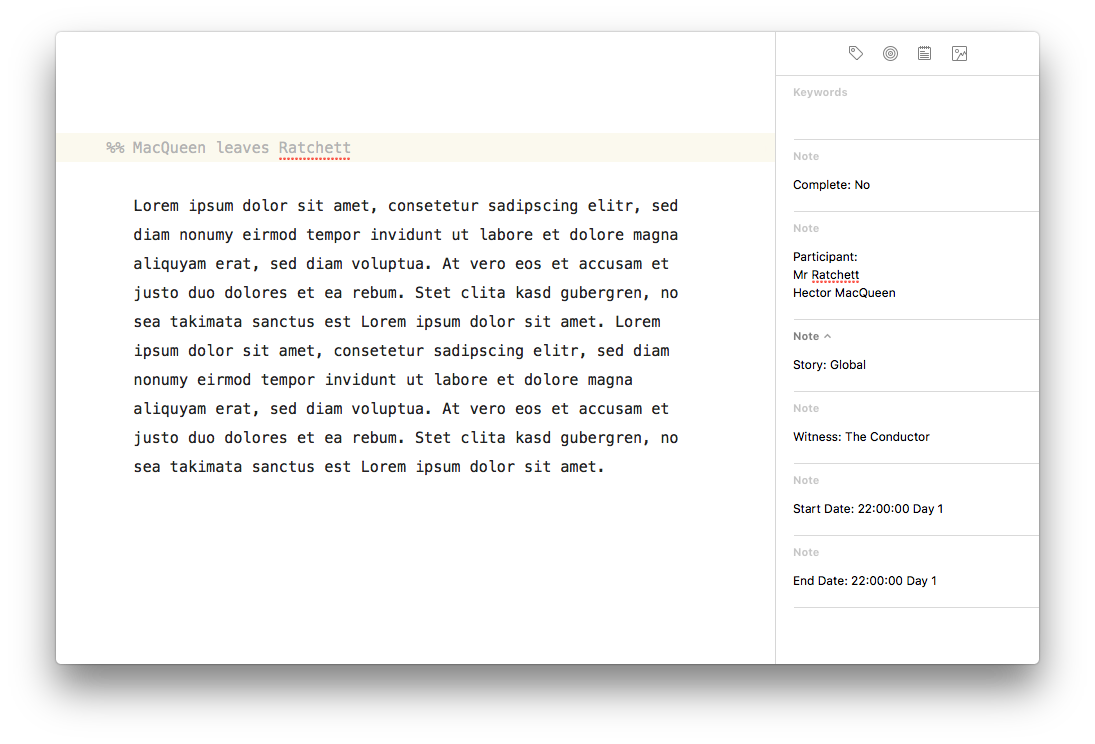The height and width of the screenshot is (744, 1095).
Task: Click the note End Date: 22:00:00 Day 1
Action: tap(865, 581)
